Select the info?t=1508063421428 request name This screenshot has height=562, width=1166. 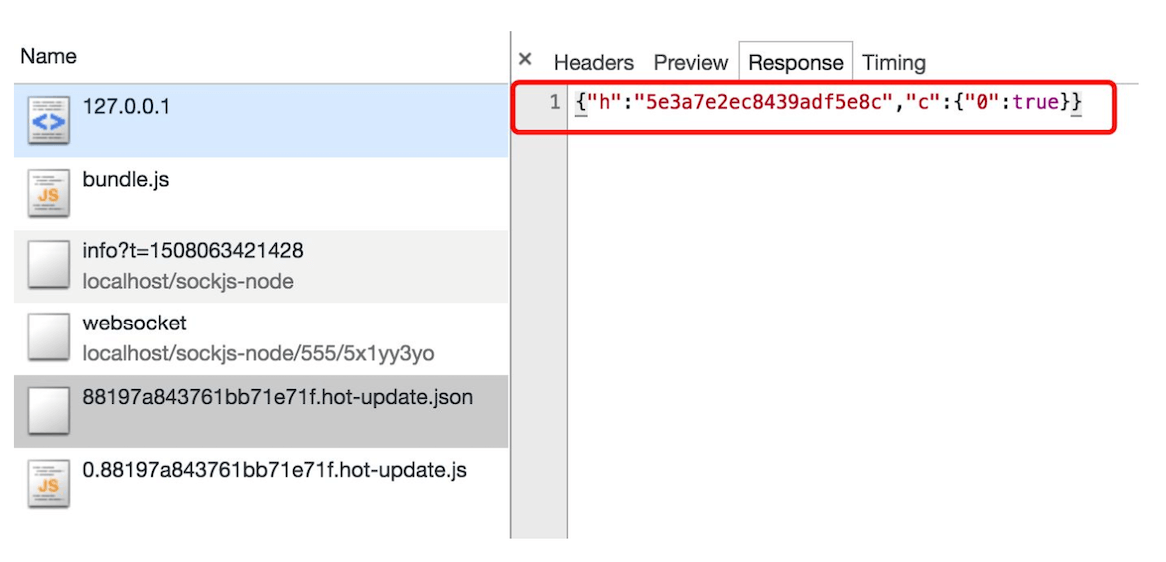click(192, 251)
